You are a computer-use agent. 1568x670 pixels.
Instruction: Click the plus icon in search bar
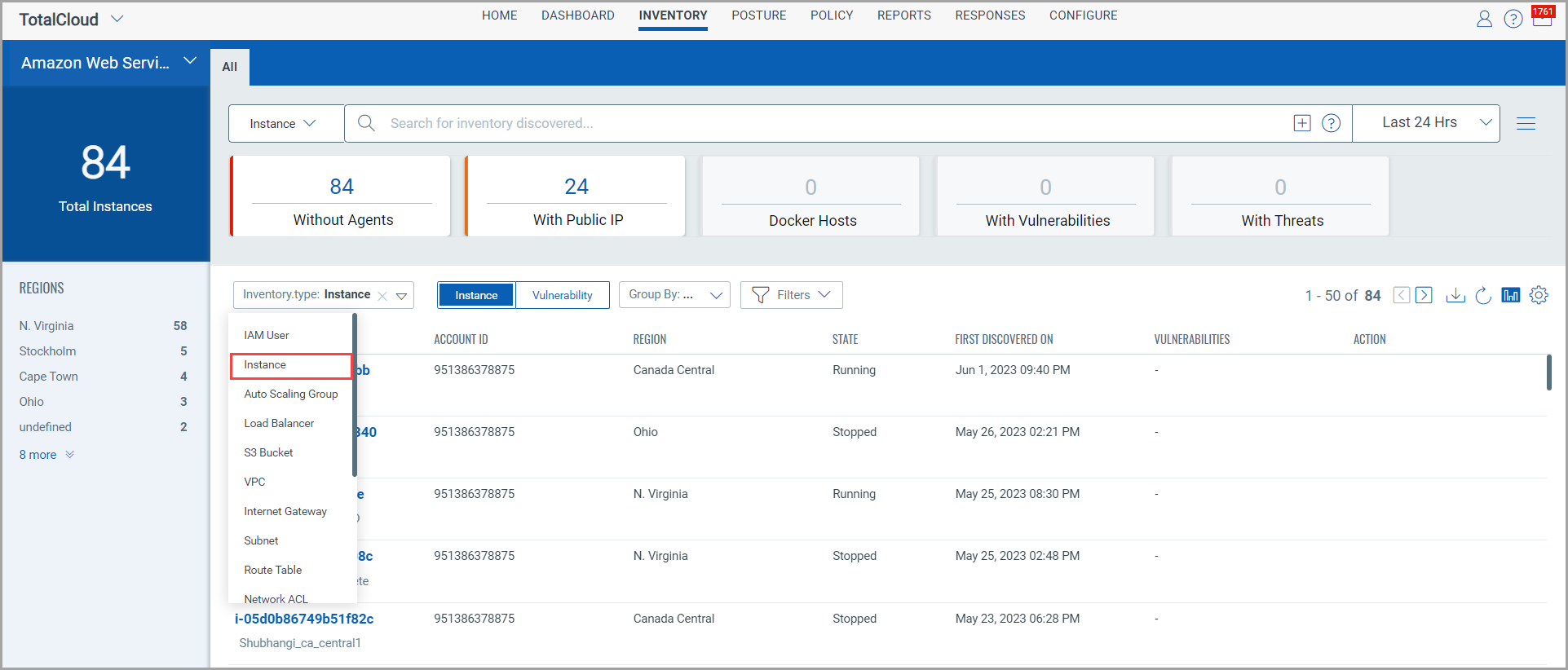1302,123
